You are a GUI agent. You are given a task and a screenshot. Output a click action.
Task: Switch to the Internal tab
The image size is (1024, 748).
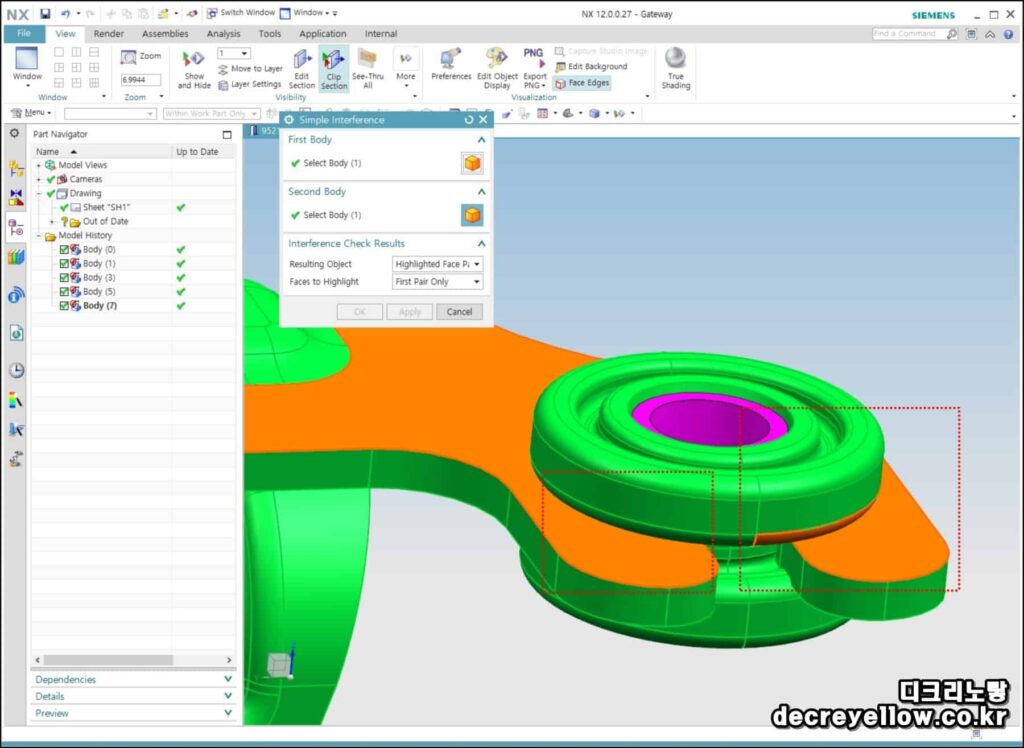[381, 34]
